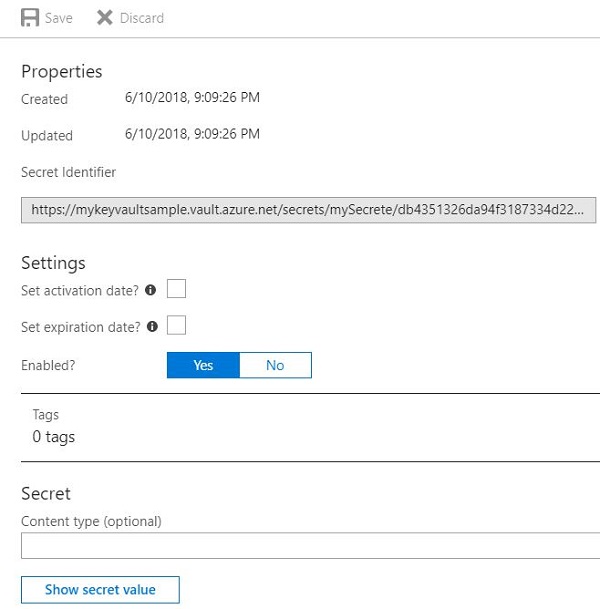Click the Secret Identifier URL field
Viewport: 600px width, 609px height.
tap(310, 210)
